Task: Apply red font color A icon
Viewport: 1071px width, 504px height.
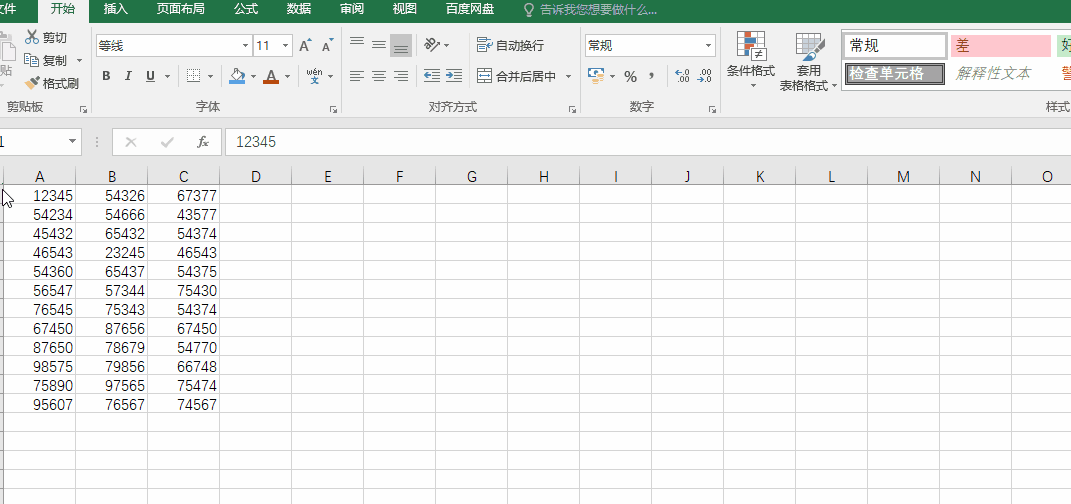Action: [271, 76]
